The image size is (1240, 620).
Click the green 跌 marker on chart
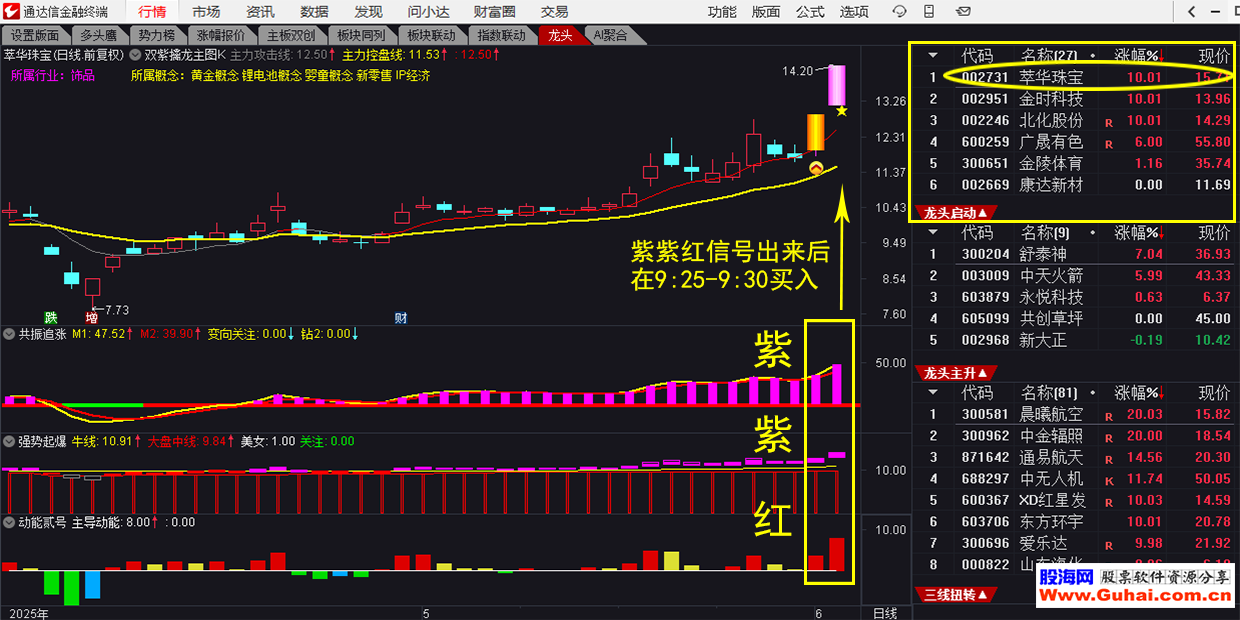(51, 318)
